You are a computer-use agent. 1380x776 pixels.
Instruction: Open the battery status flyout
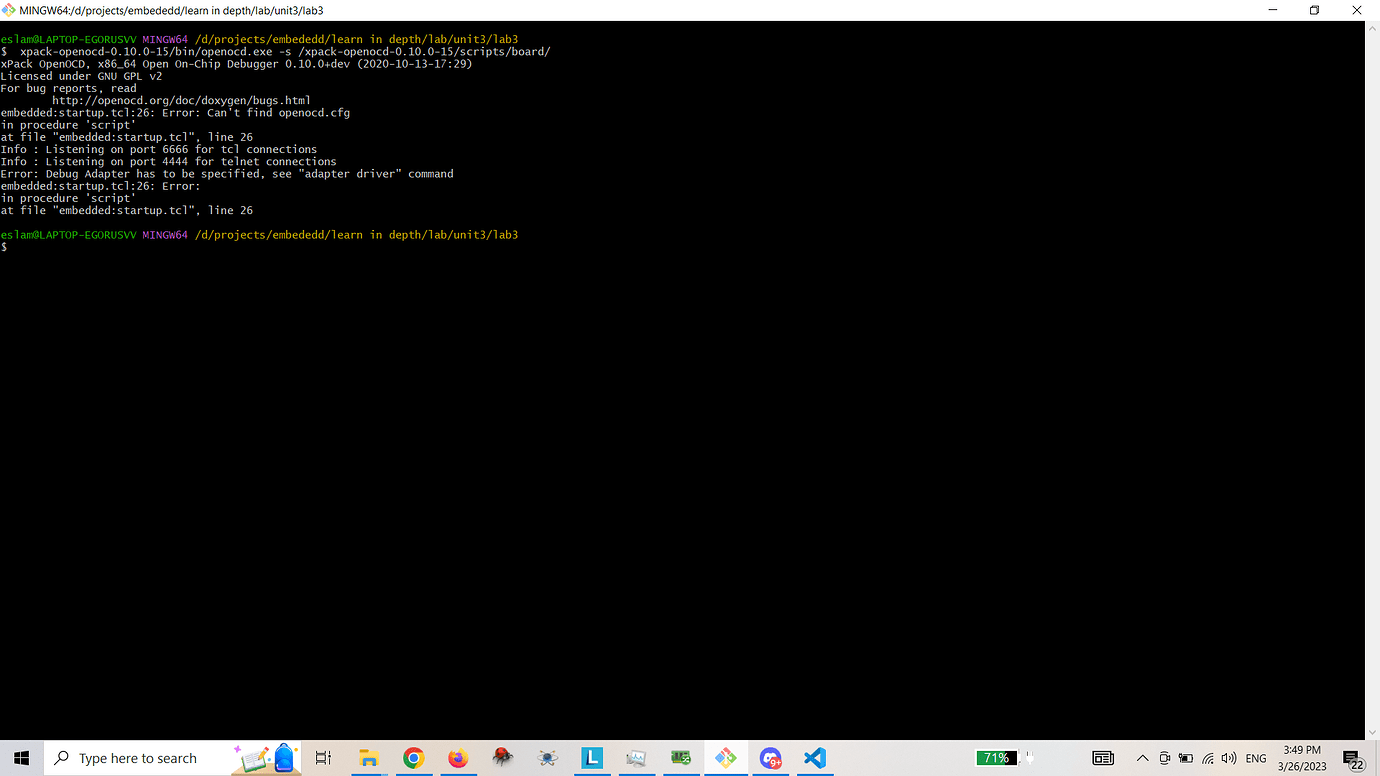[1185, 758]
